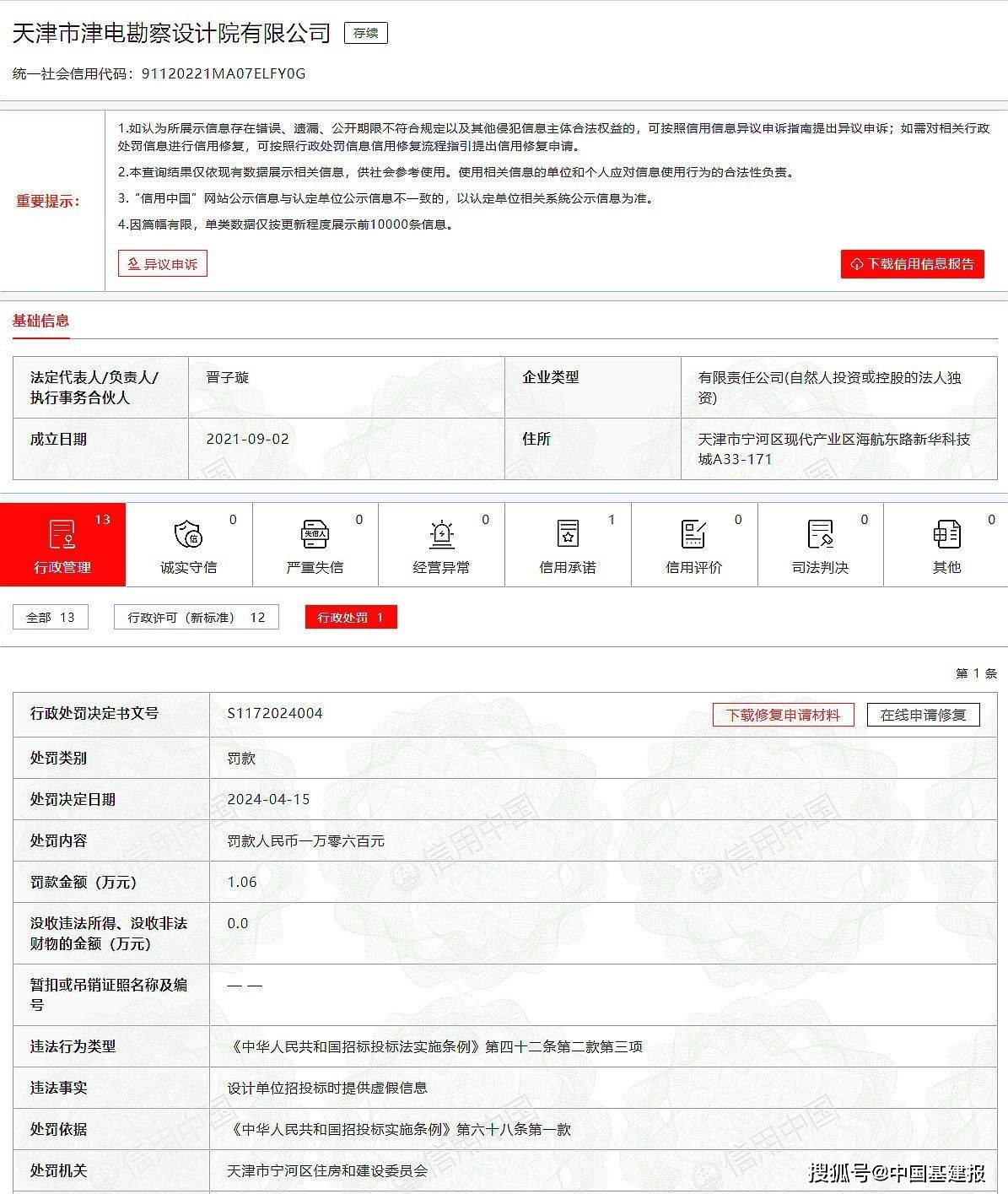
Task: Select the 诚实守信 shield icon
Action: [188, 534]
